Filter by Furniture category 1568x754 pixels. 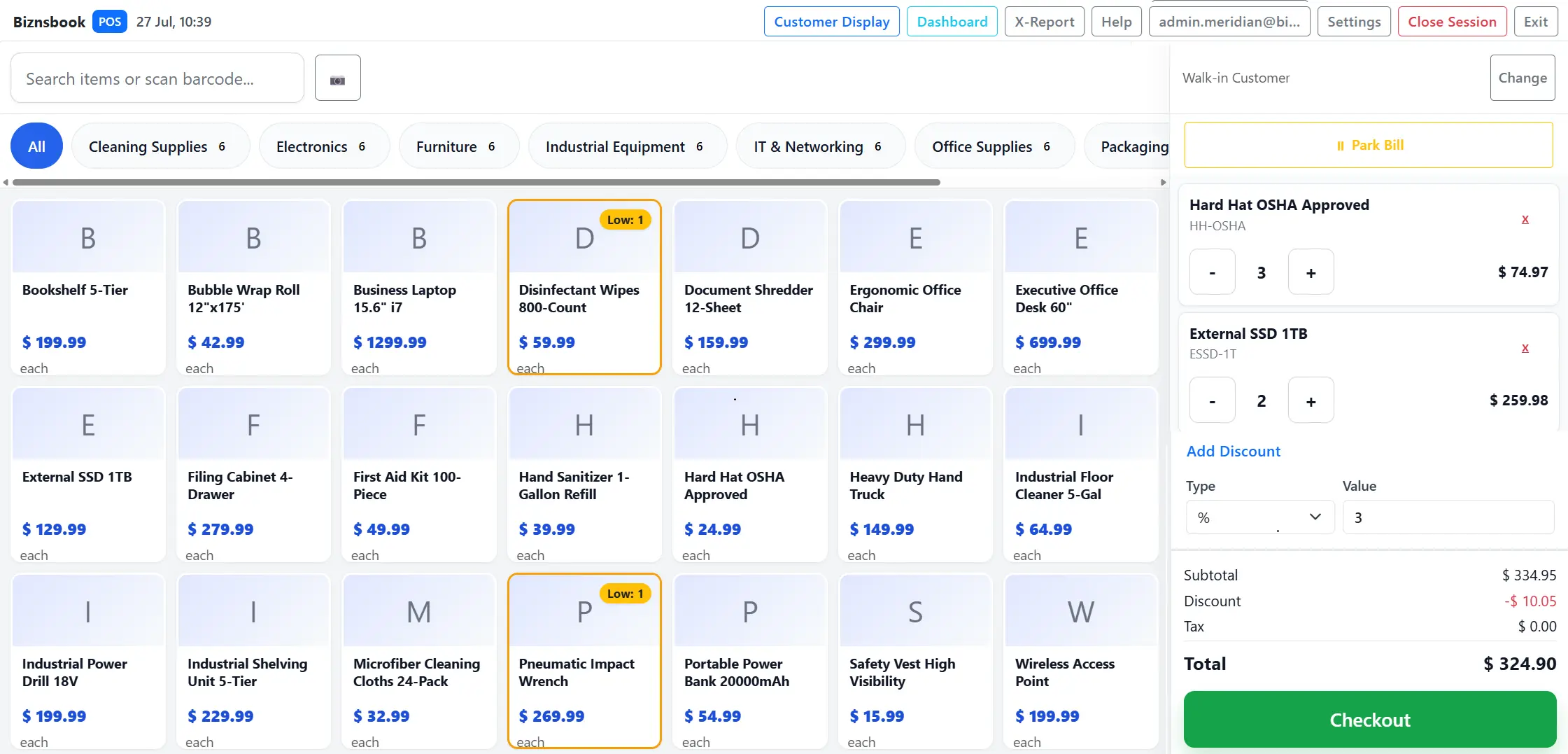(x=459, y=146)
